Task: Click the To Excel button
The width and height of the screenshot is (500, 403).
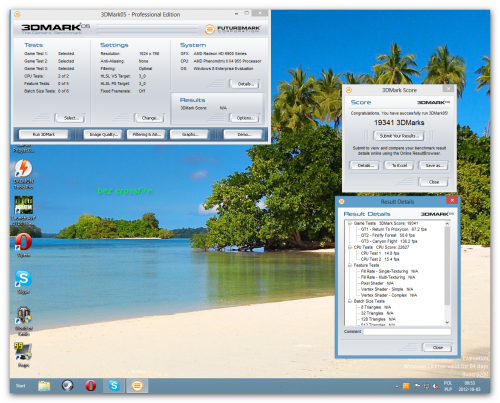Action: click(x=399, y=165)
